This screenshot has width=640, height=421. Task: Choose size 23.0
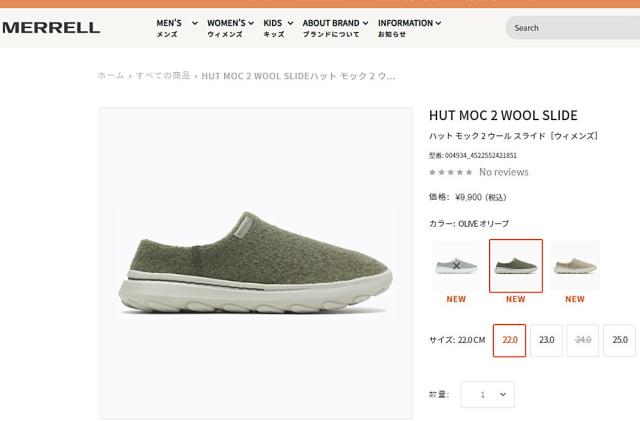546,340
